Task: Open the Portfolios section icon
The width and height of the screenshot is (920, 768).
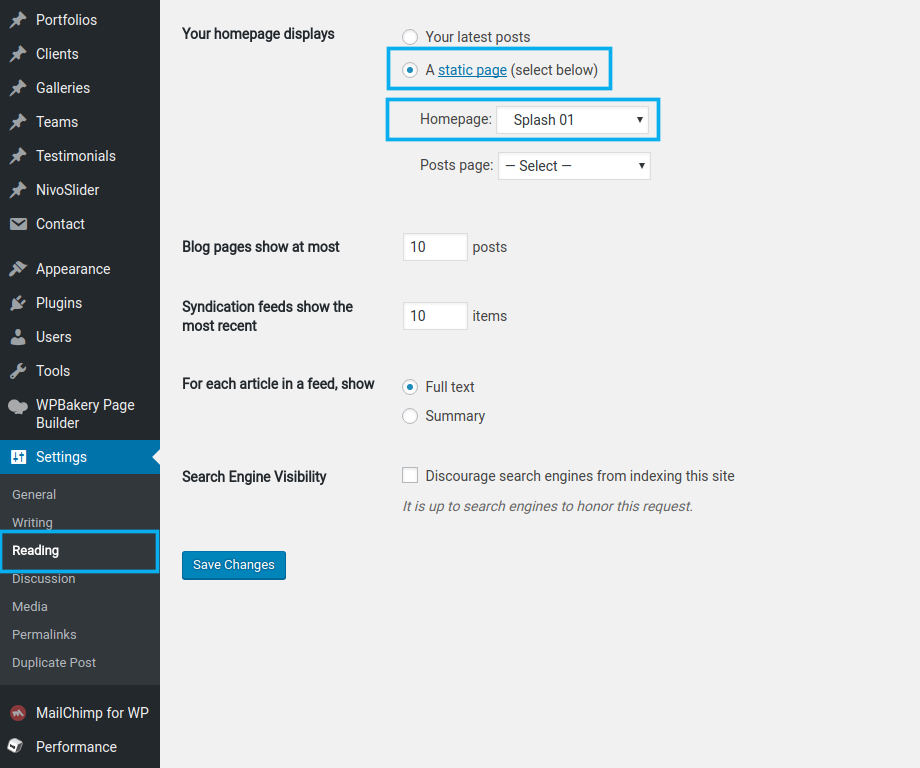Action: click(x=21, y=19)
